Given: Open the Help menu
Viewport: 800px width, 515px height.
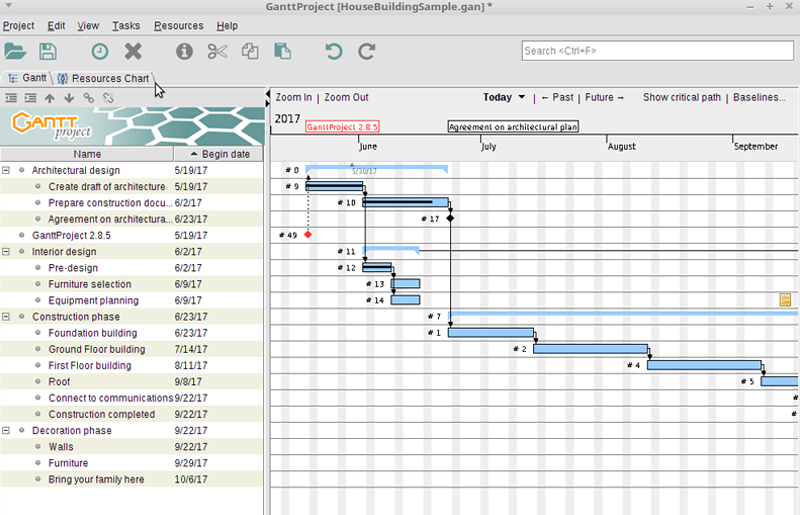Looking at the screenshot, I should coord(227,26).
